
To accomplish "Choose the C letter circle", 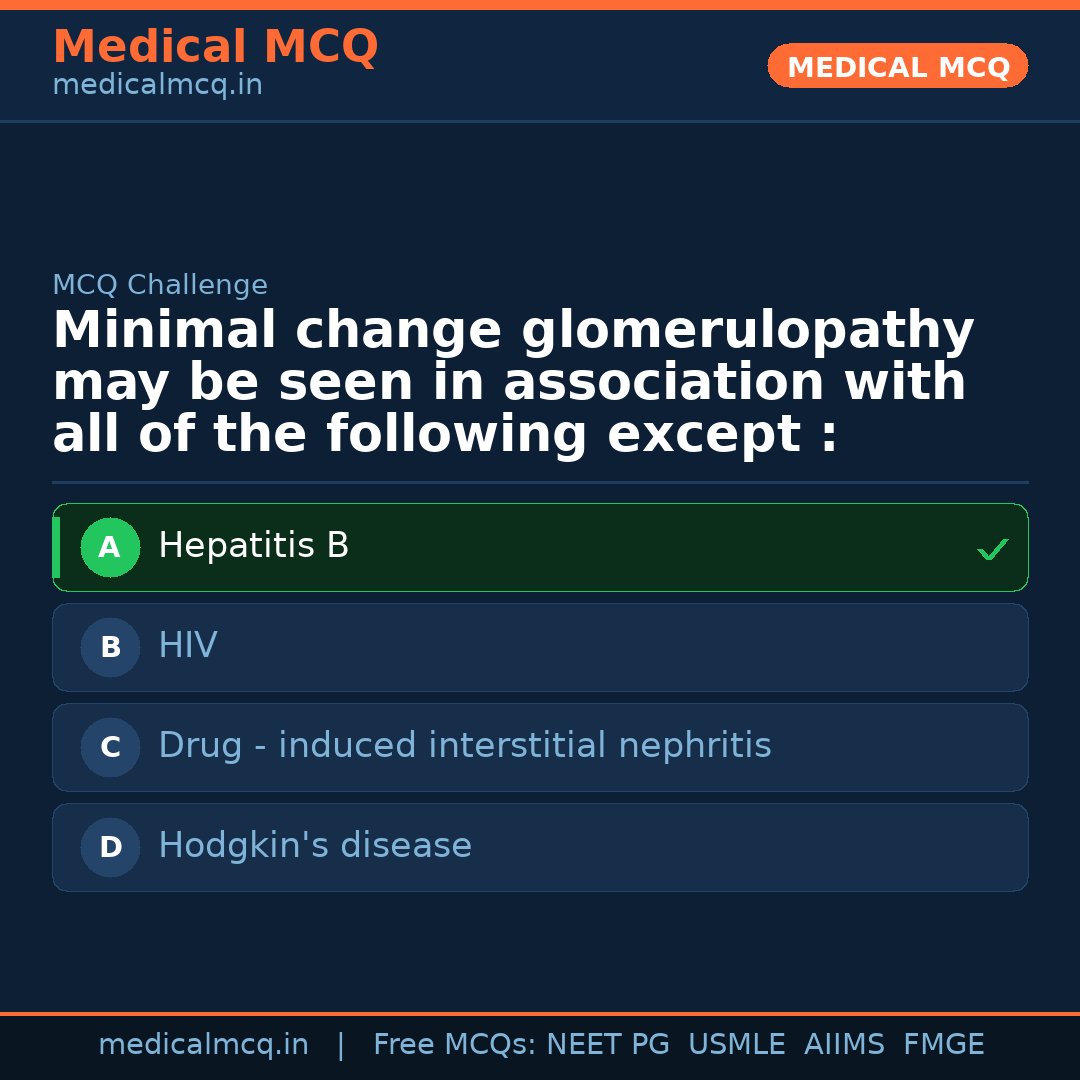I will 110,747.
